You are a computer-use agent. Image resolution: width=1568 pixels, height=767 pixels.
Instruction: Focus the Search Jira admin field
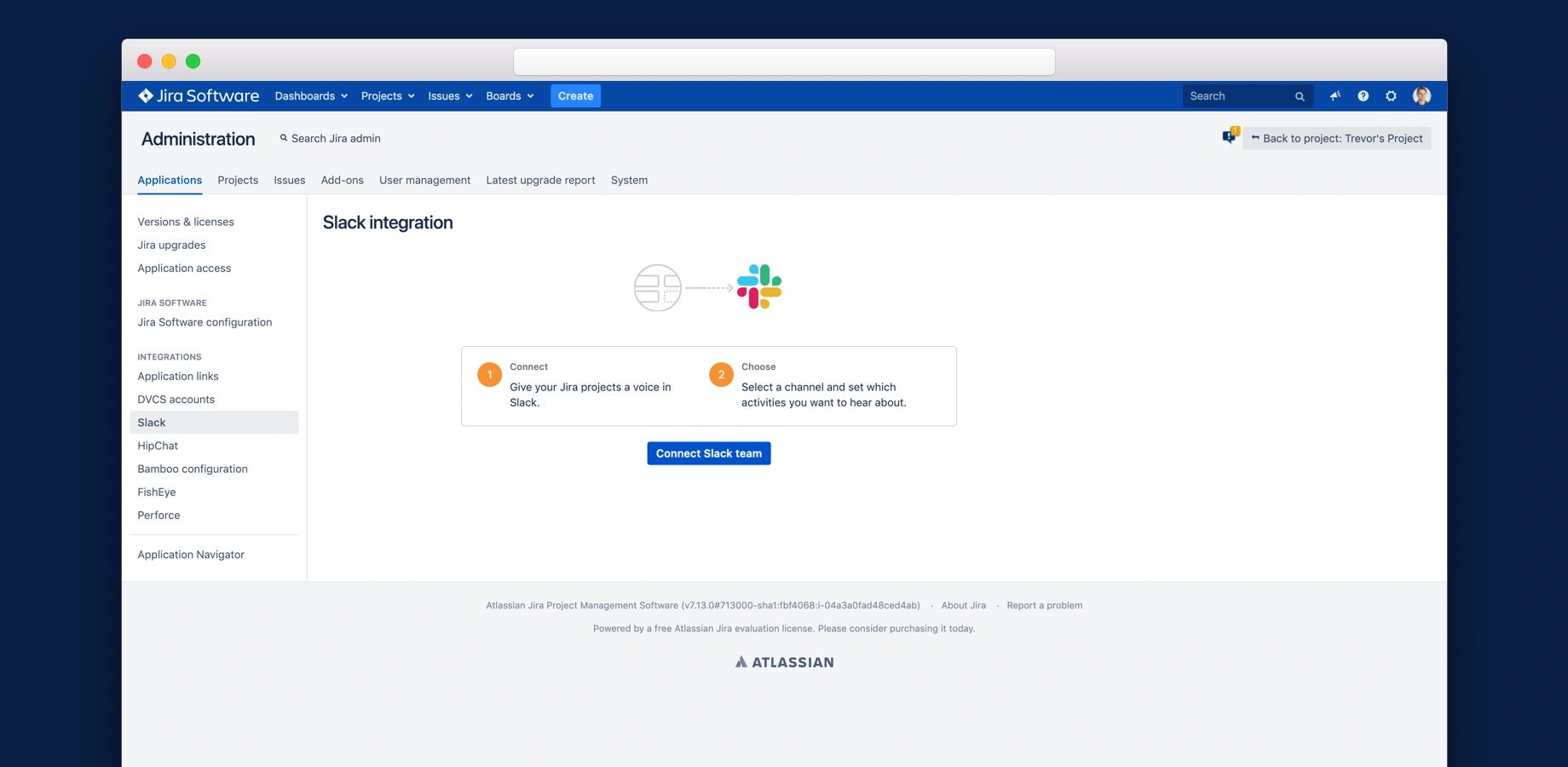(x=336, y=139)
